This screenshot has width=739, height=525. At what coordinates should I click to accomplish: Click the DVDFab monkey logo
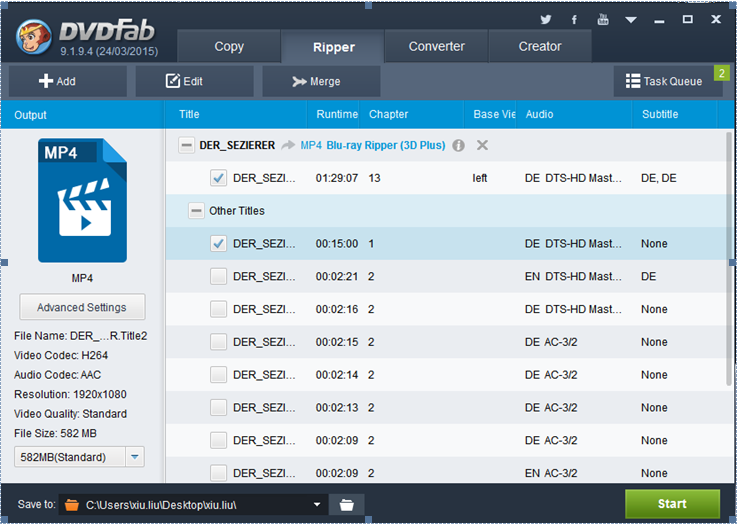33,37
